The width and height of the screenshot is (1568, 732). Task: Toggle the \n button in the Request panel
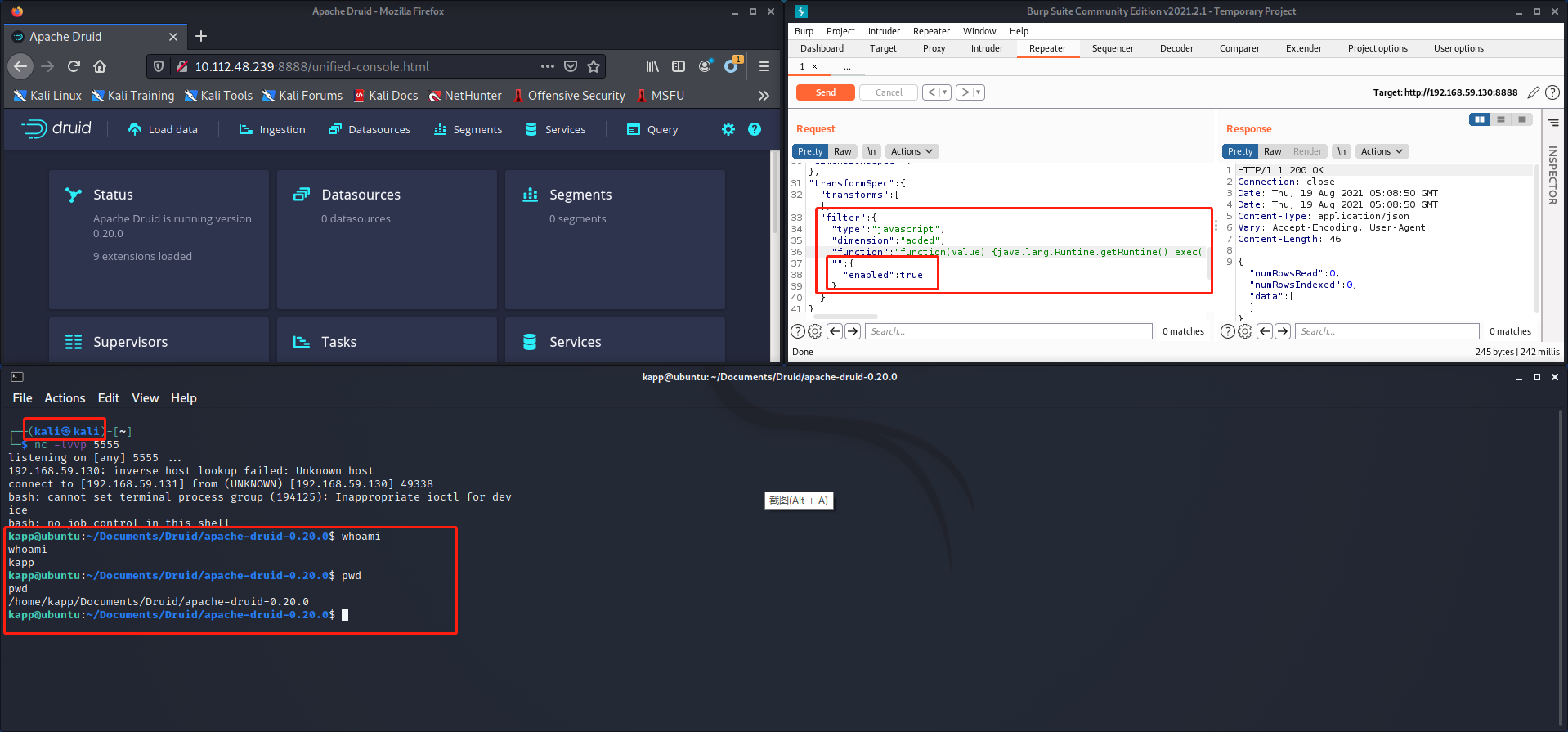point(871,151)
